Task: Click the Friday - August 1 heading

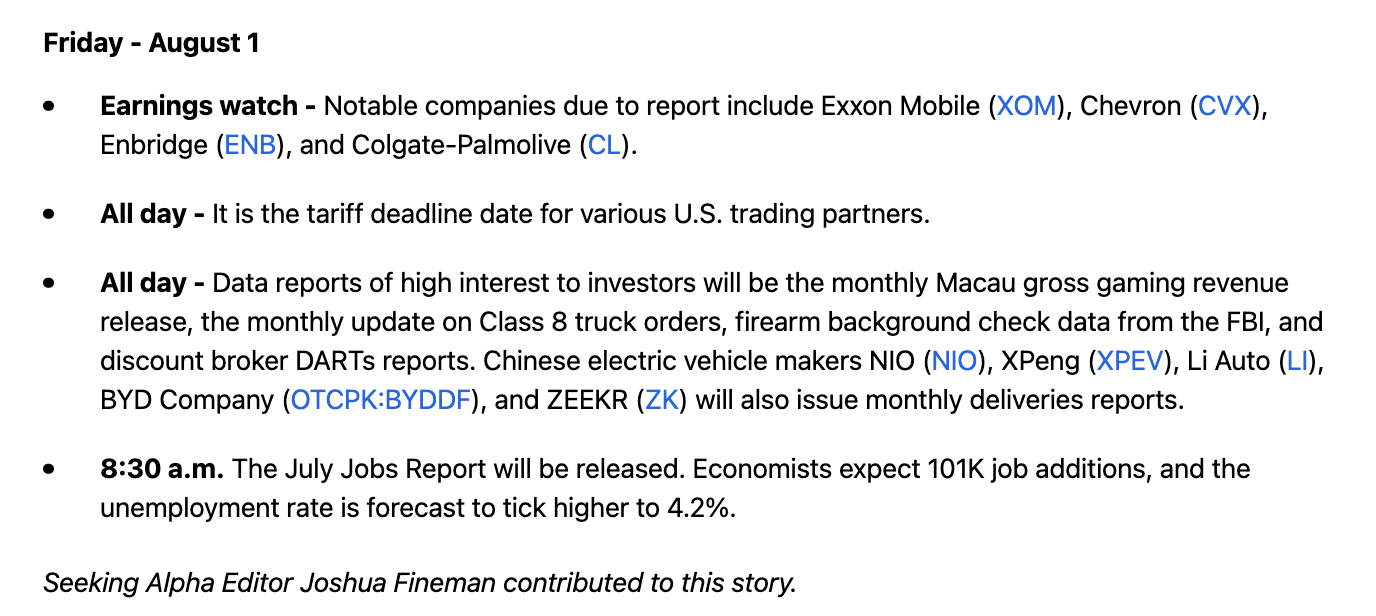Action: pos(151,43)
